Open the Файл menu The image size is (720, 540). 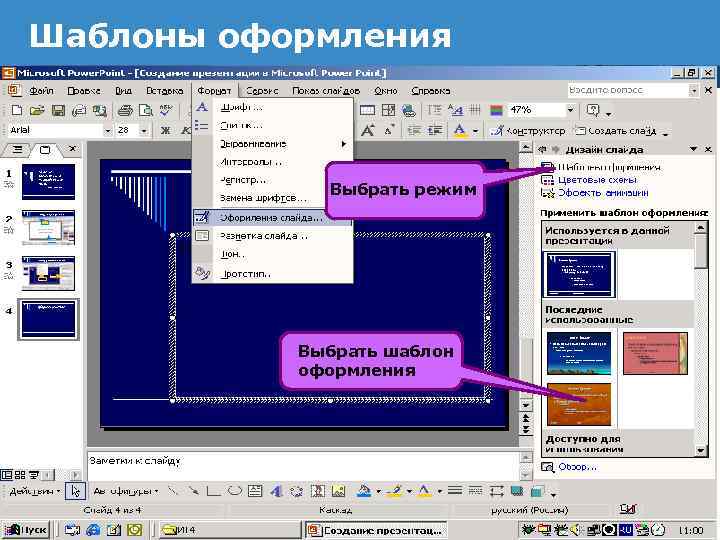point(41,91)
